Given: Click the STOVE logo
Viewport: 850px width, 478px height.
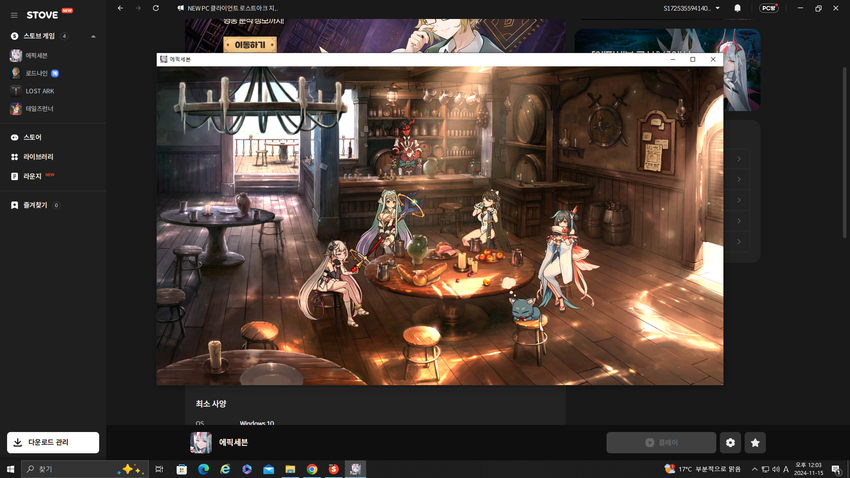Looking at the screenshot, I should click(42, 15).
